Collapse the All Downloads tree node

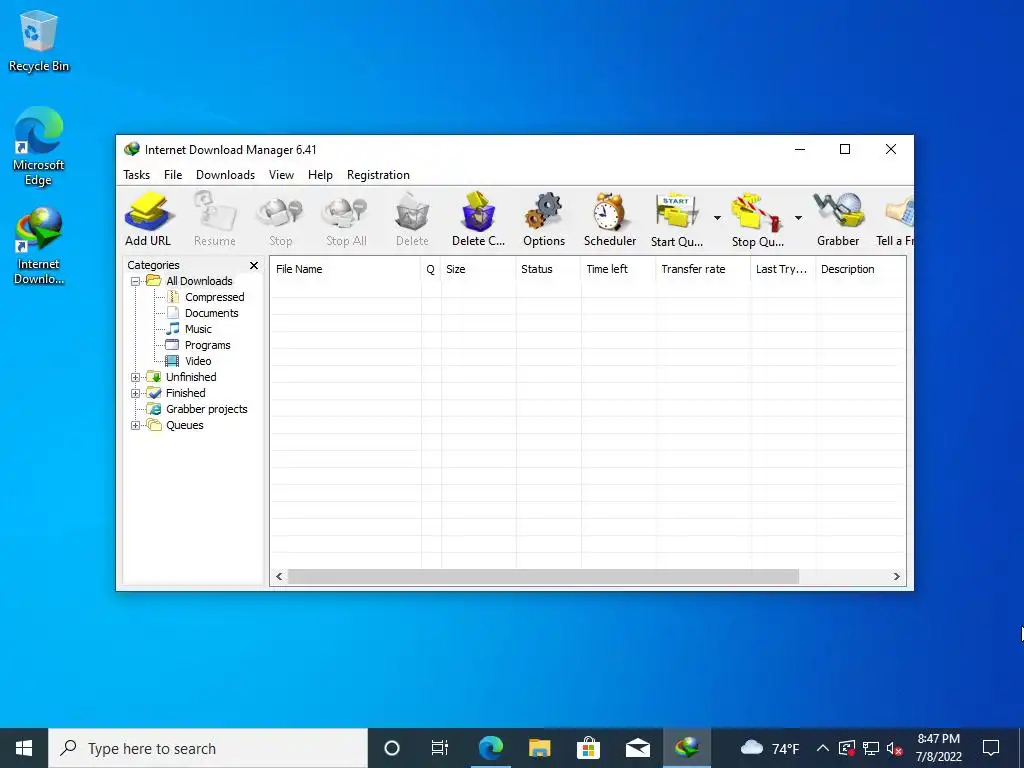[x=135, y=281]
